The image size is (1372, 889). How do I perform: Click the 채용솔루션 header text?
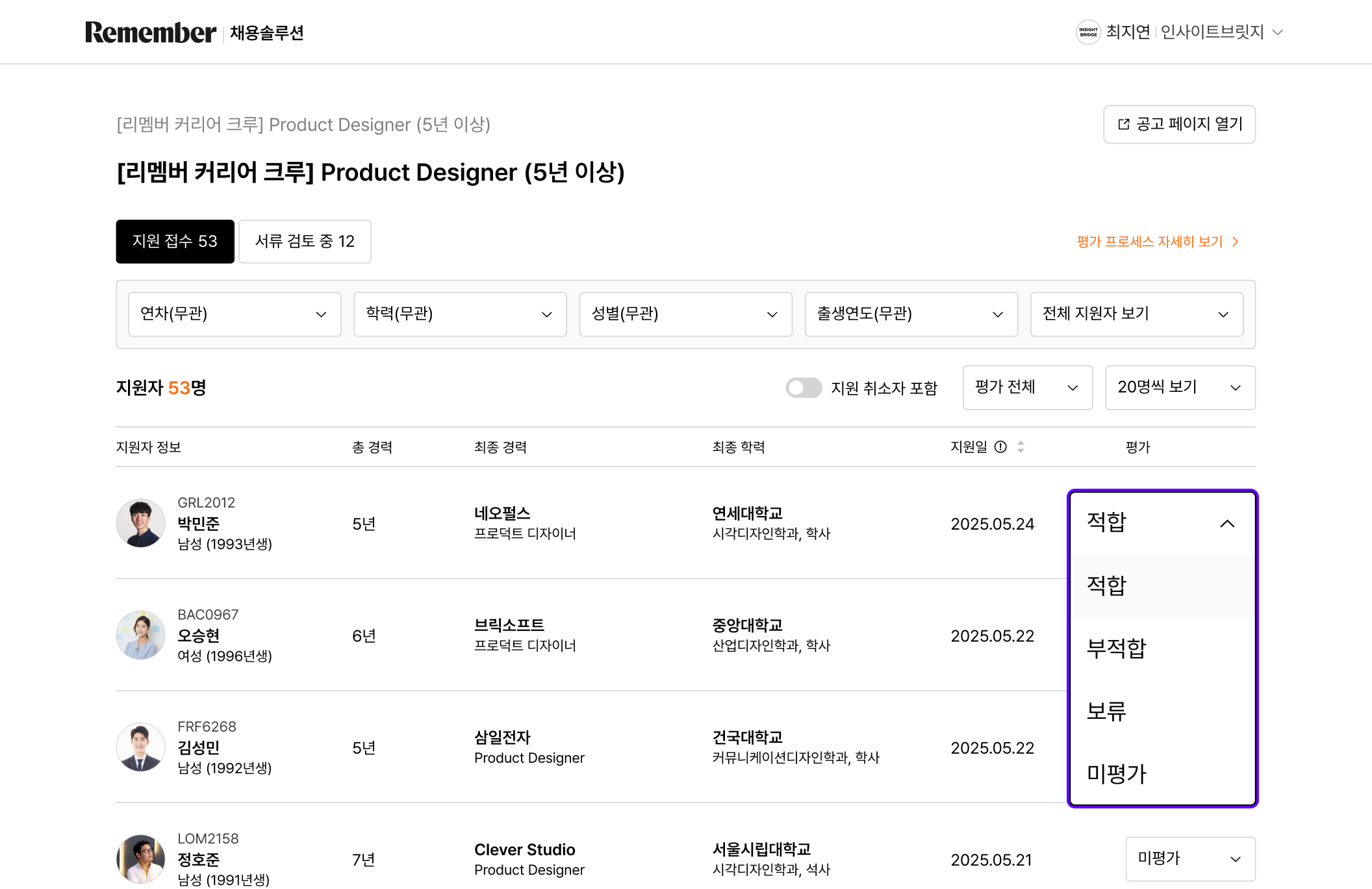coord(267,32)
